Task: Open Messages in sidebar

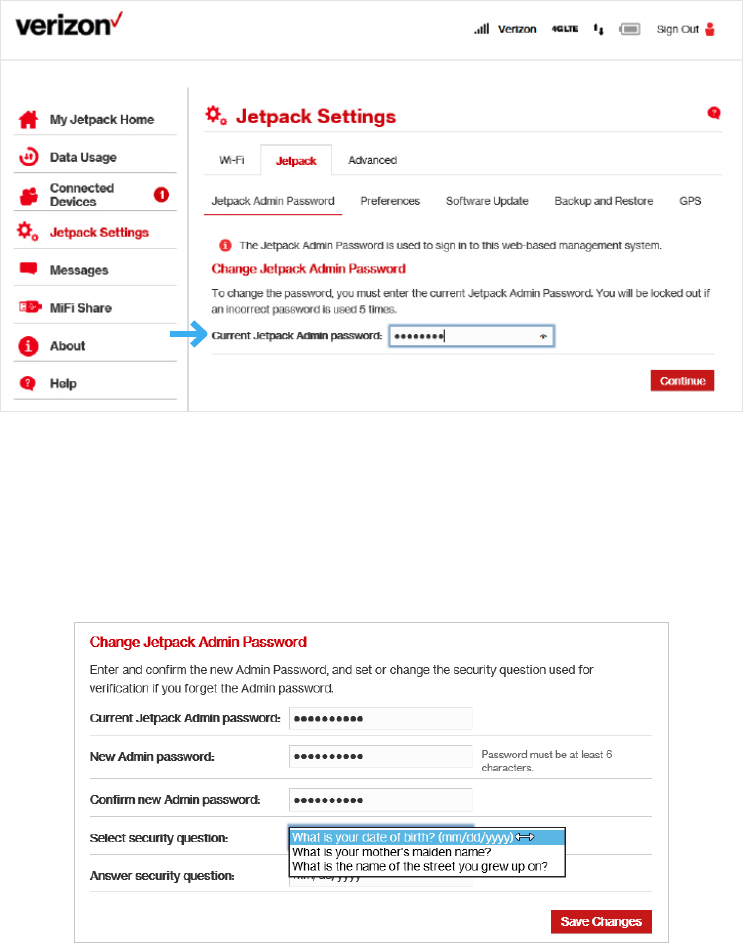Action: coord(79,270)
